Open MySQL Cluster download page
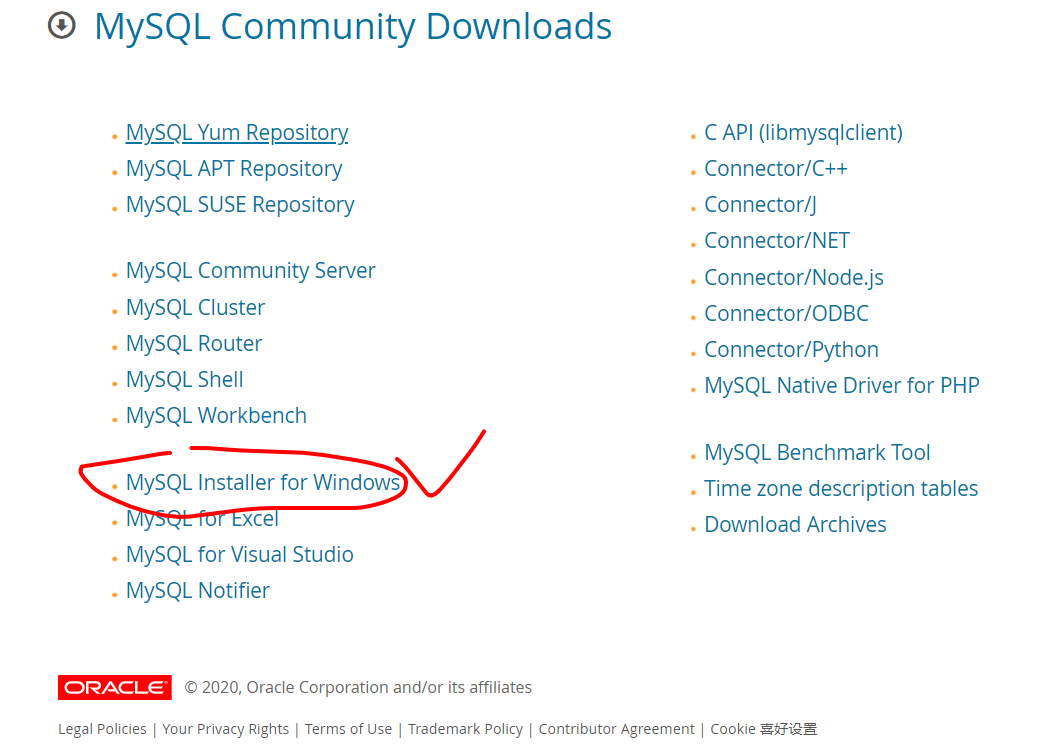Image resolution: width=1064 pixels, height=756 pixels. click(195, 307)
